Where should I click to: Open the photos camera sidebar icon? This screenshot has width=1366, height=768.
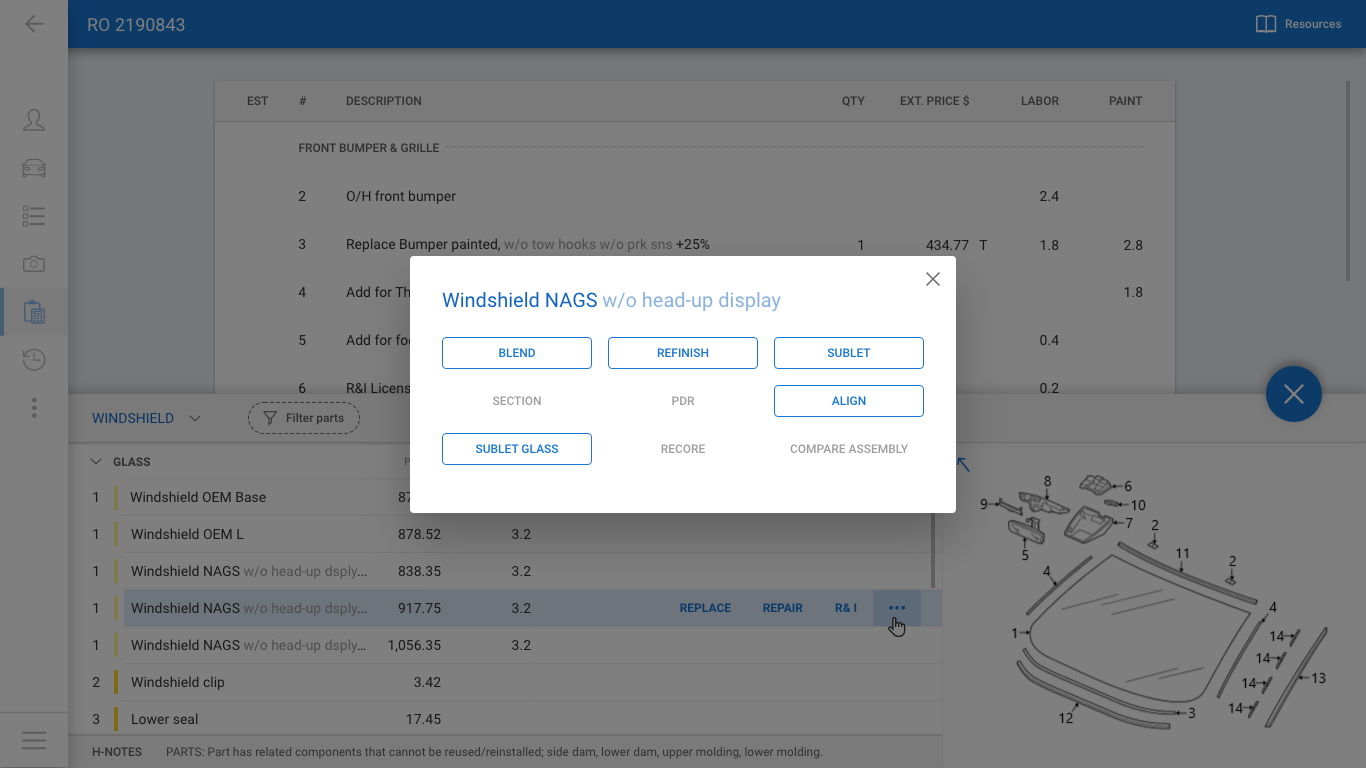pos(34,264)
